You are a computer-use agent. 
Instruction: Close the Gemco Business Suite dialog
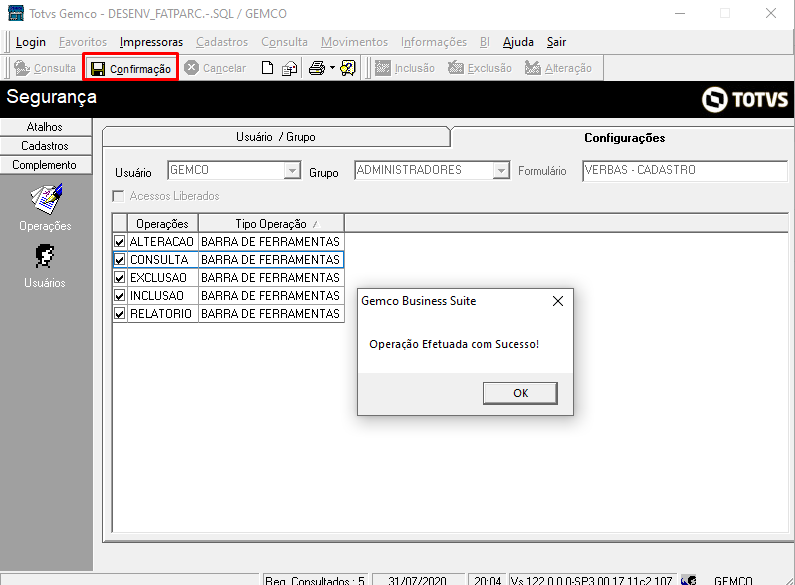[x=558, y=301]
